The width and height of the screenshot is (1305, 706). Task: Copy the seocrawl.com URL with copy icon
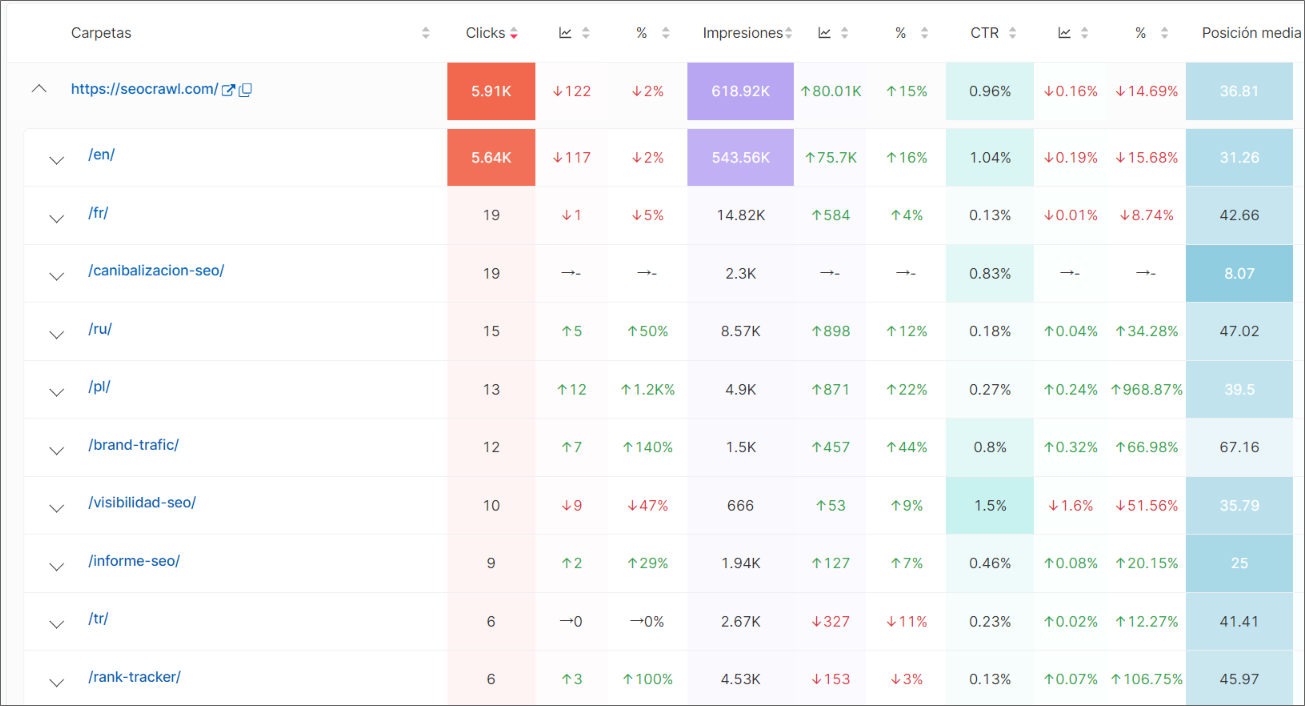[245, 90]
